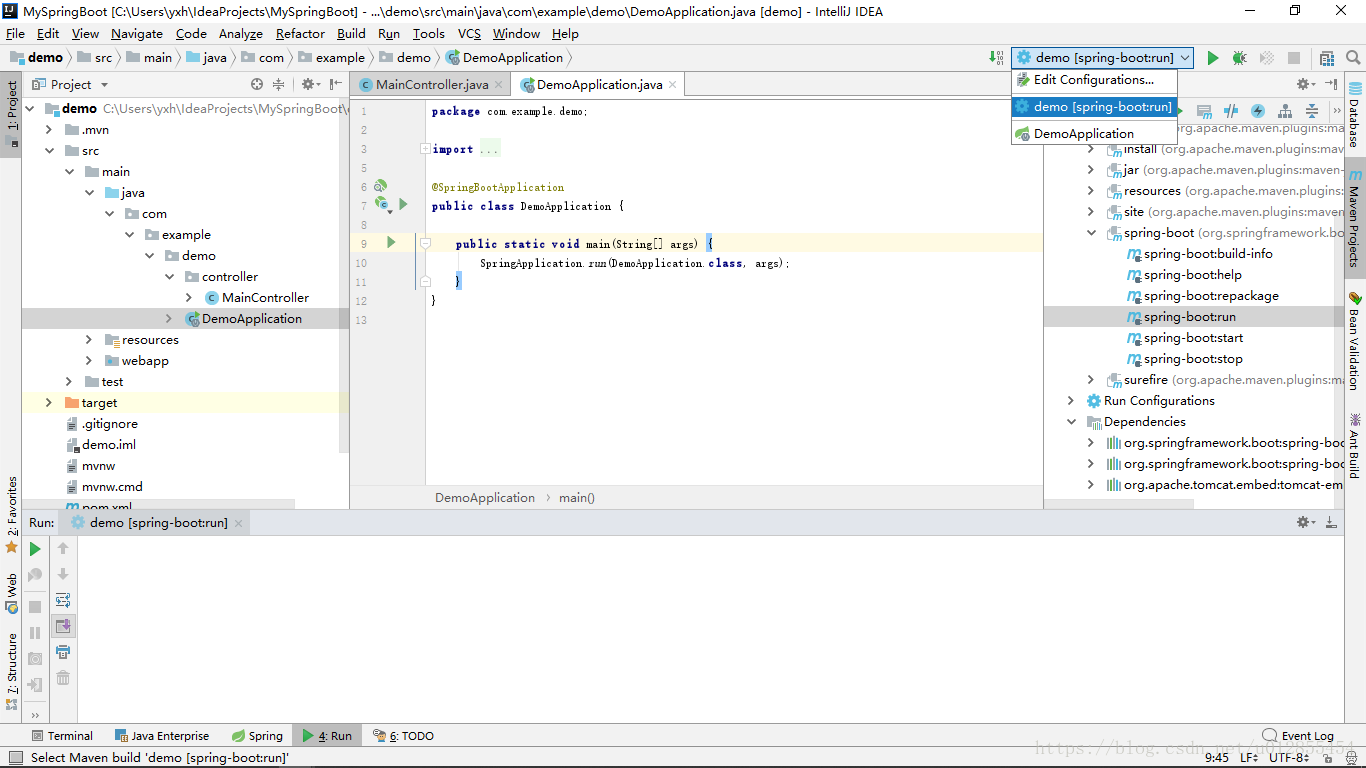
Task: Open Maven Projects panel settings gear
Action: coord(1305,85)
